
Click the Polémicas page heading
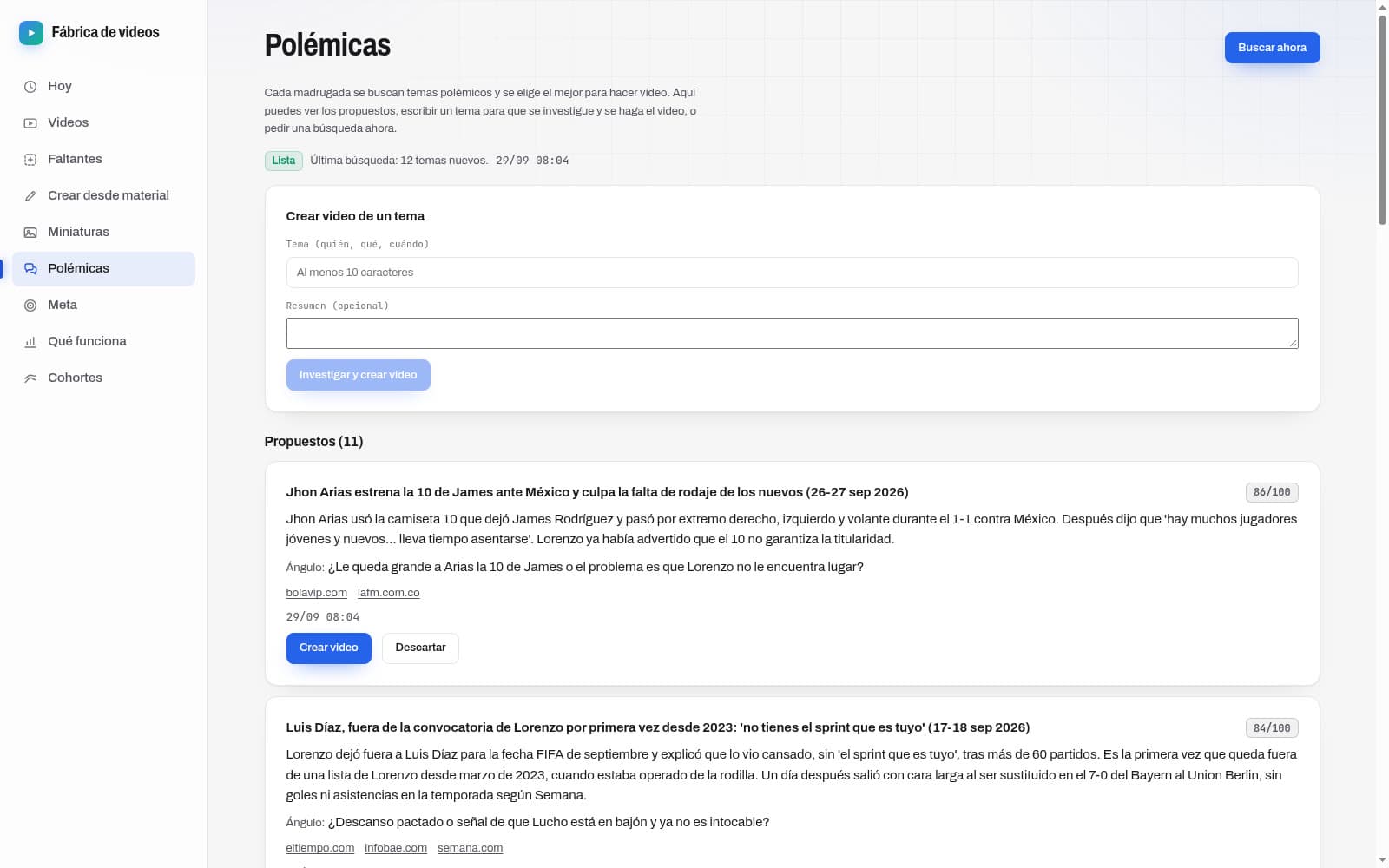pyautogui.click(x=327, y=45)
